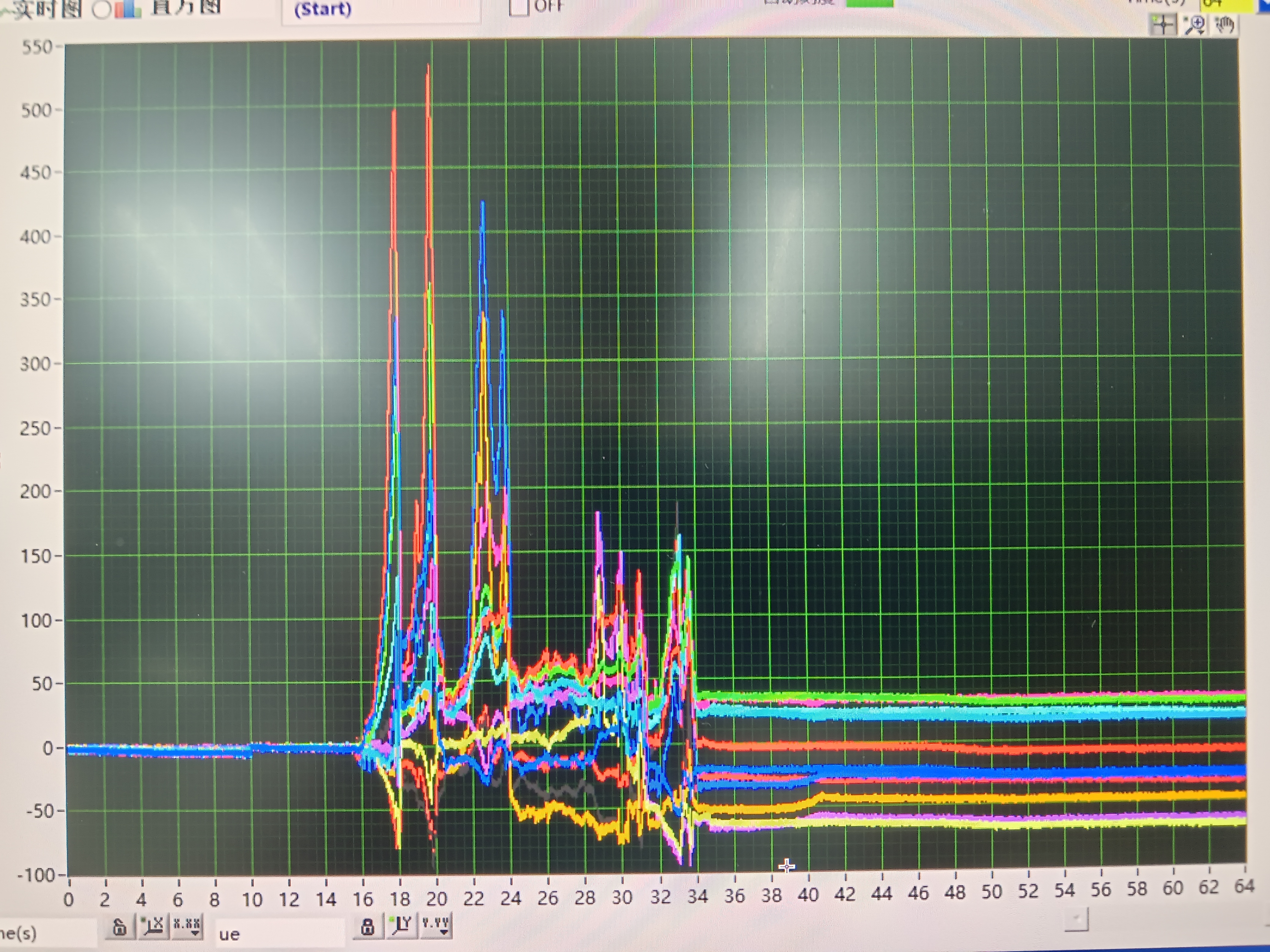Click X-axis autoscale once button
The image size is (1270, 952).
click(x=152, y=926)
